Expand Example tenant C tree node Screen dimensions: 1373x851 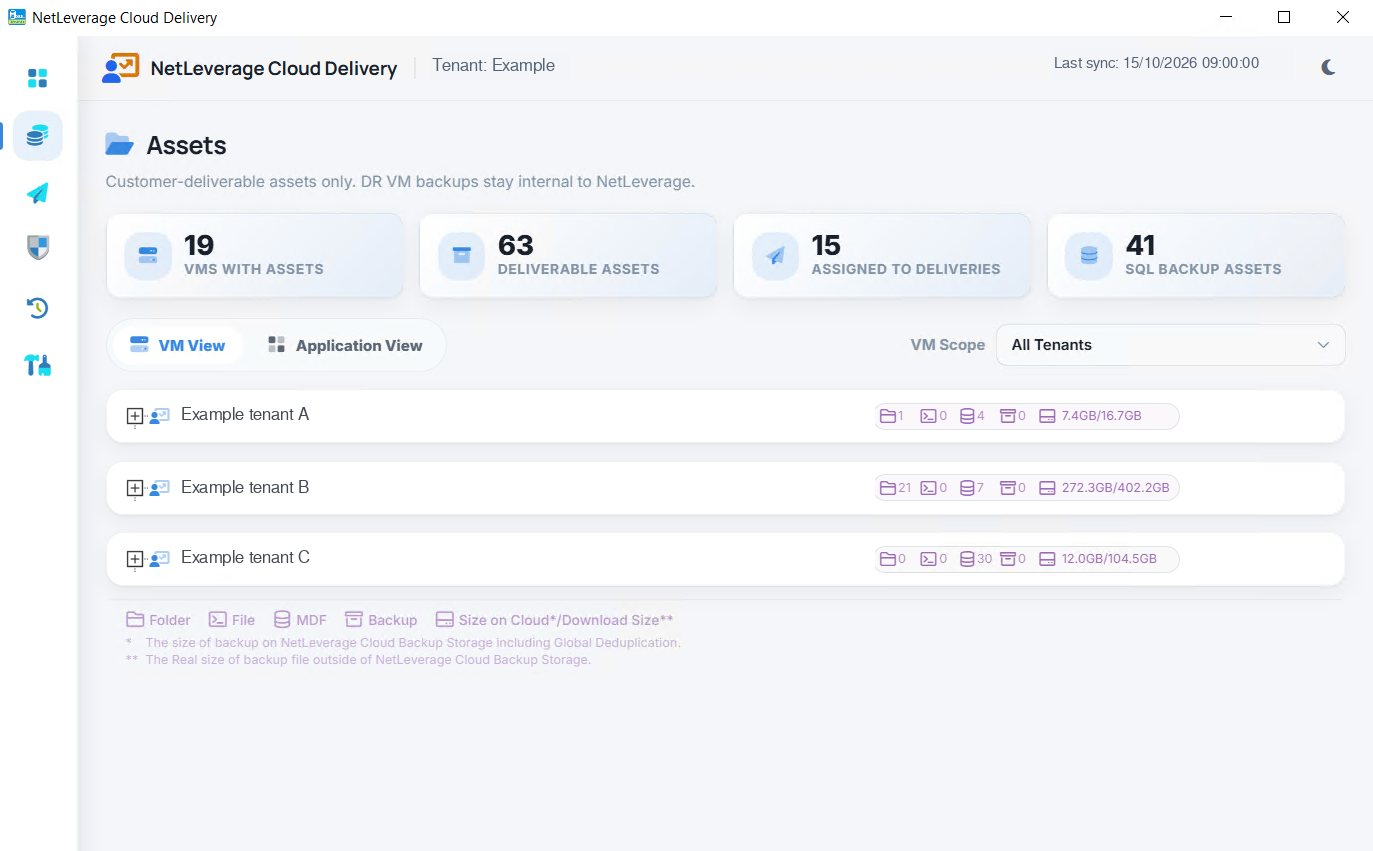tap(135, 559)
